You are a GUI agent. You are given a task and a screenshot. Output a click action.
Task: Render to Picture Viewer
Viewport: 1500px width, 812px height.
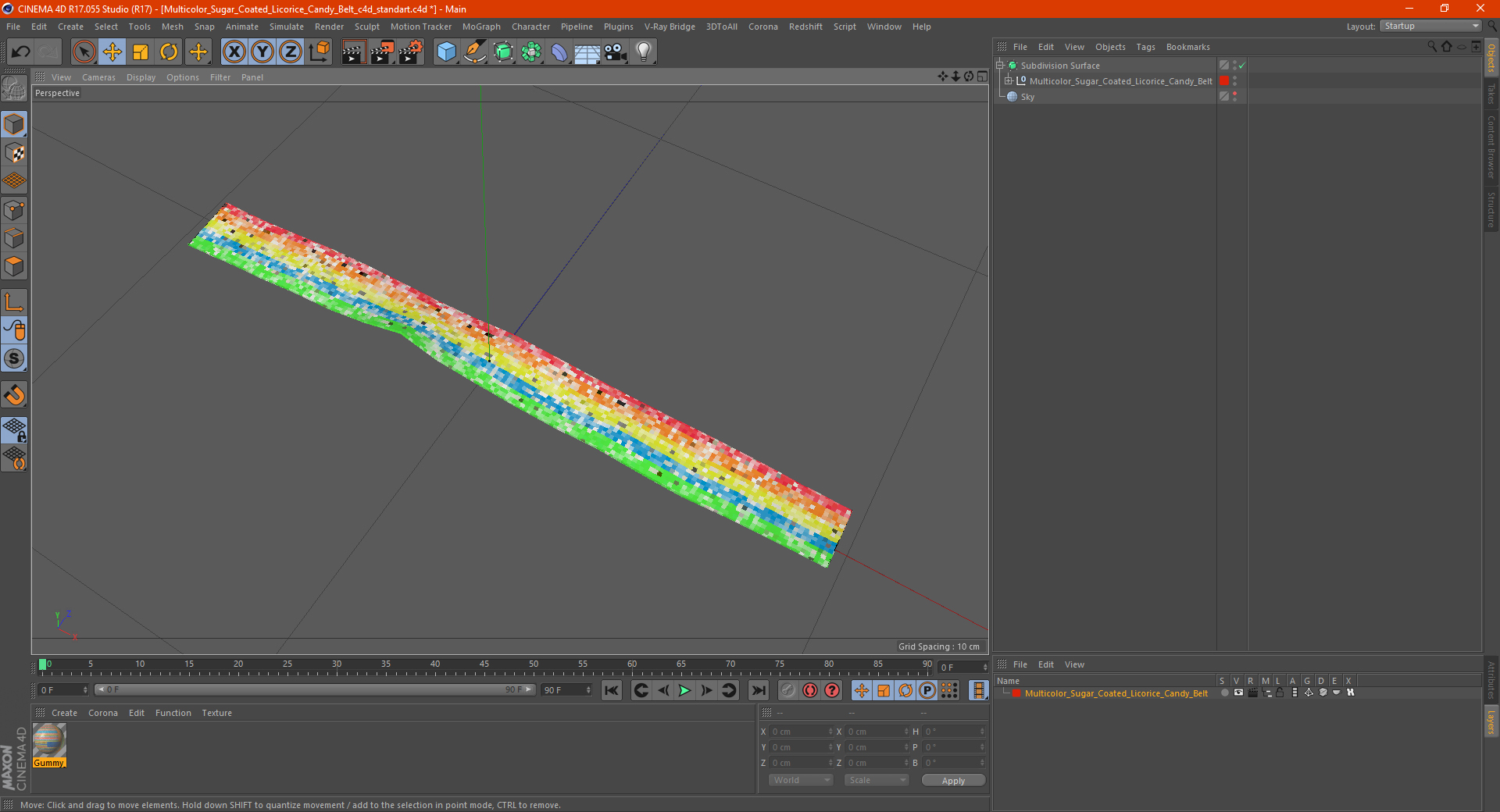point(382,52)
